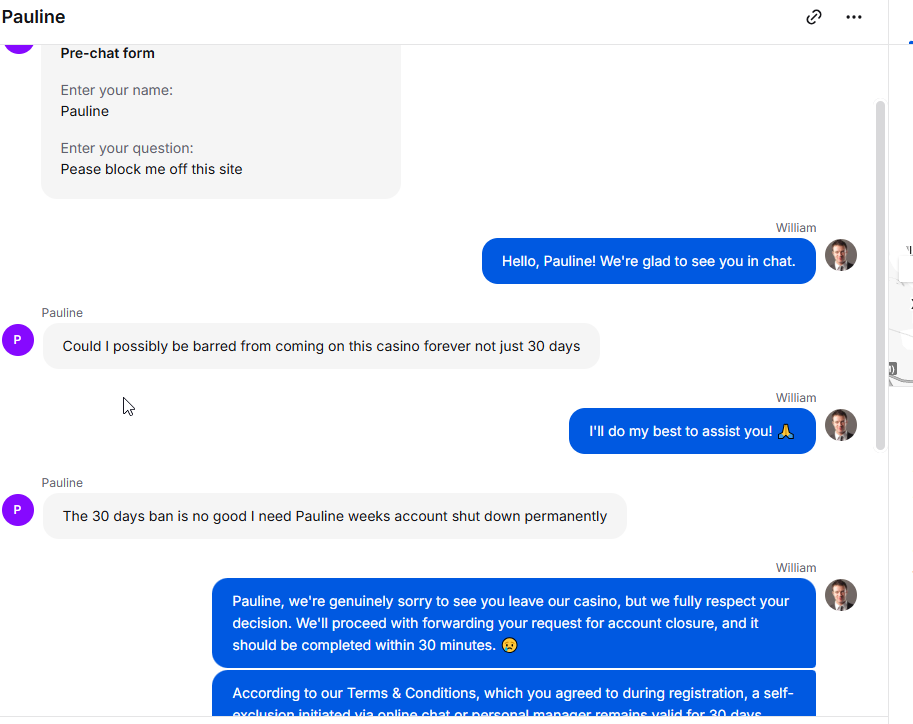Click the William sender label above greeting
This screenshot has height=724, width=913.
(795, 228)
